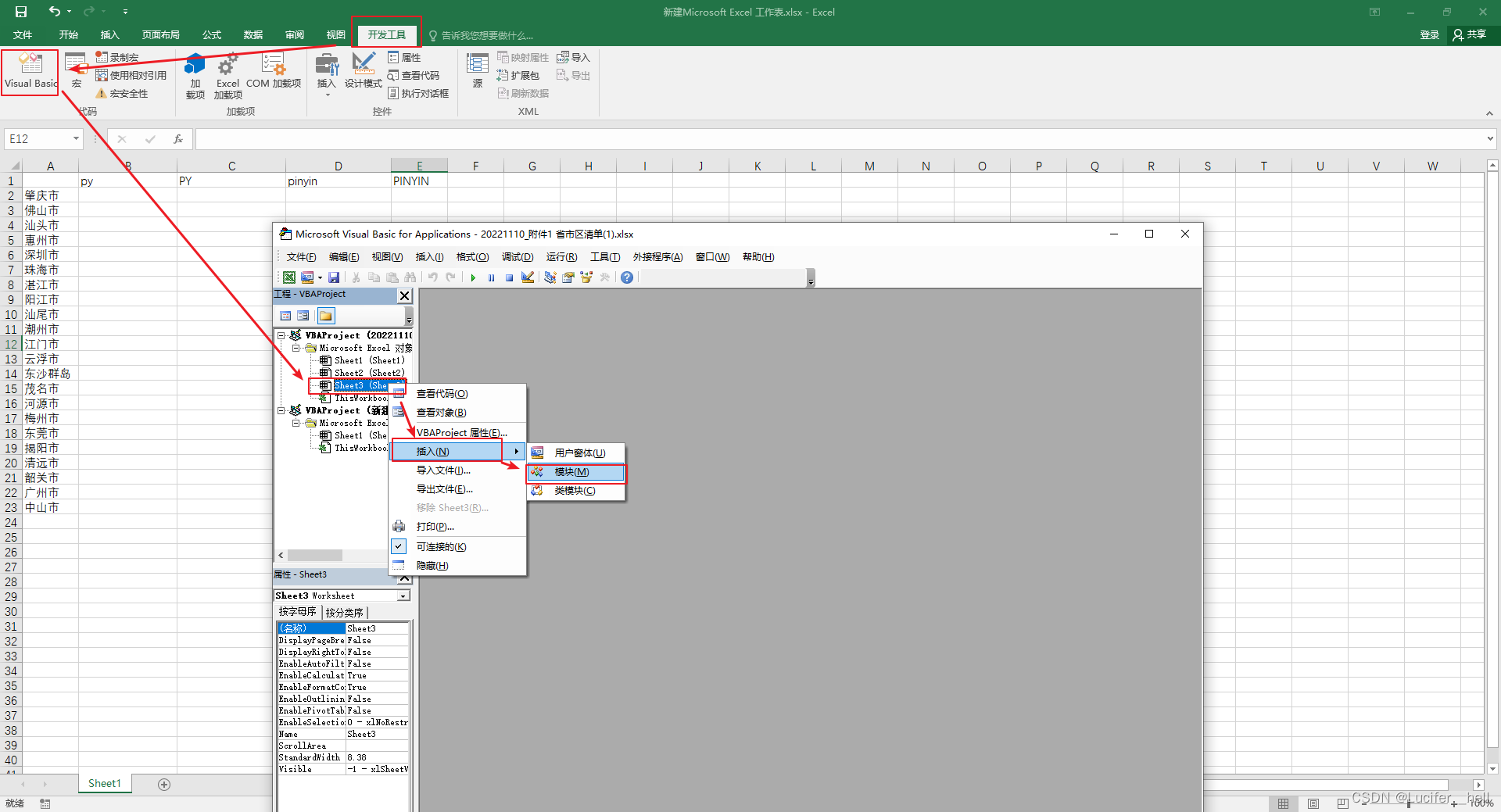Open control 属性 properties in ribbon
Image resolution: width=1501 pixels, height=812 pixels.
404,57
